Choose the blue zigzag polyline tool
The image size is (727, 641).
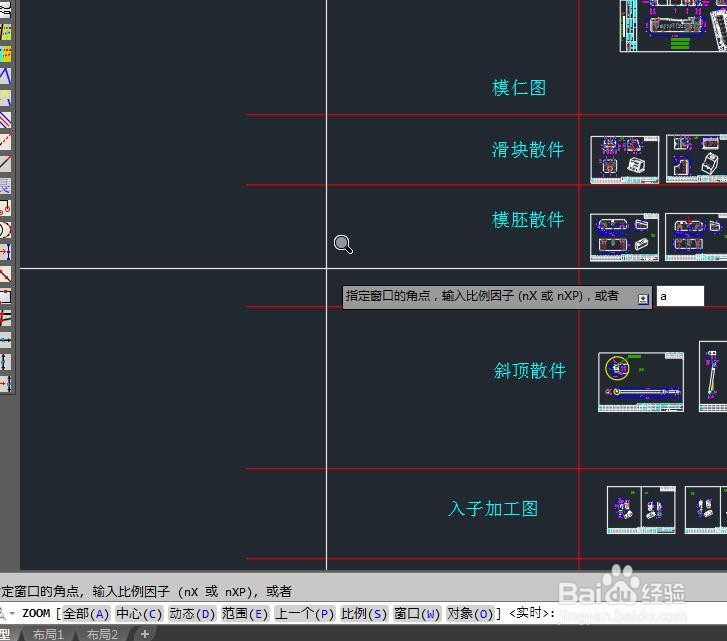pos(5,76)
